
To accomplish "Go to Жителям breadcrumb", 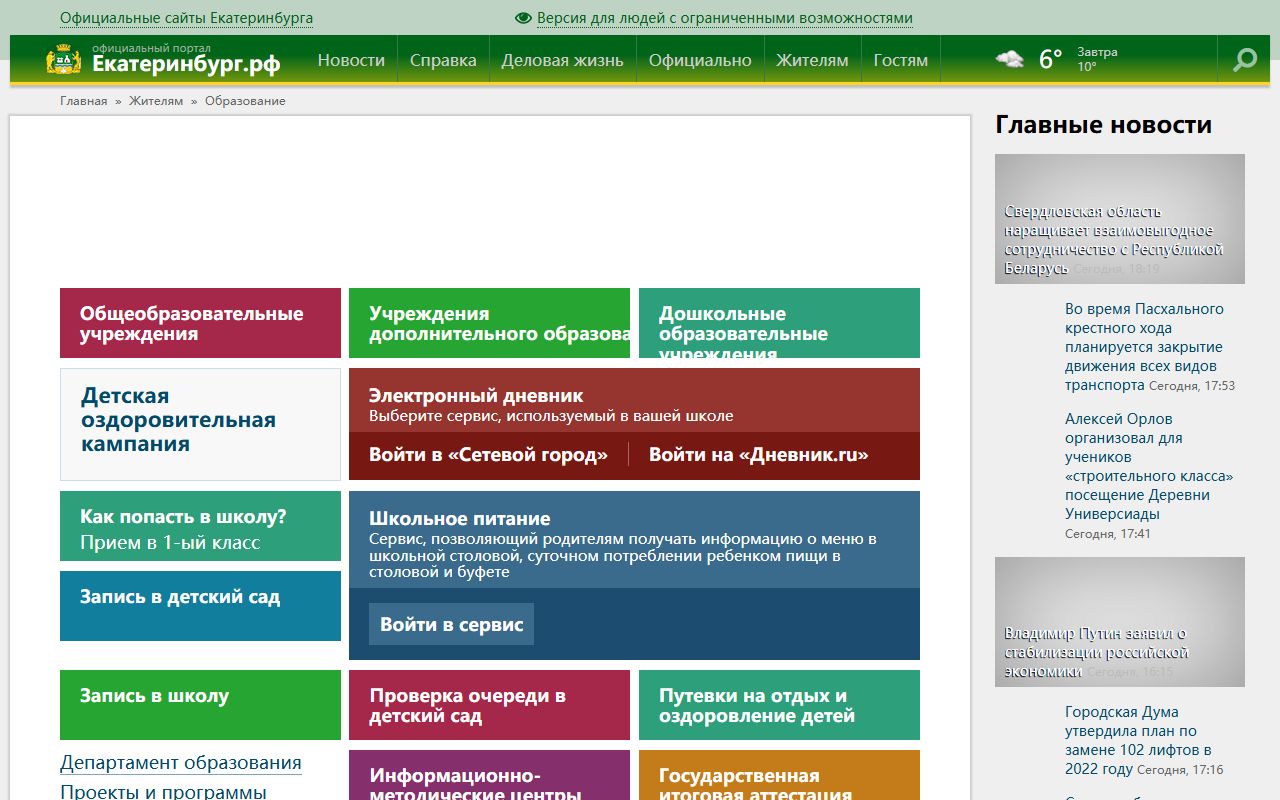I will tap(156, 101).
